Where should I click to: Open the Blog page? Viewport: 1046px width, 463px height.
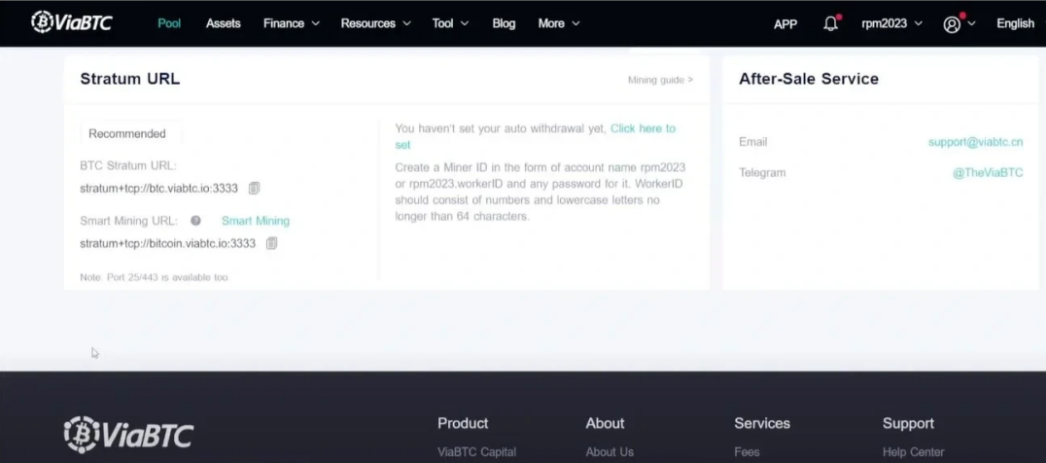504,23
